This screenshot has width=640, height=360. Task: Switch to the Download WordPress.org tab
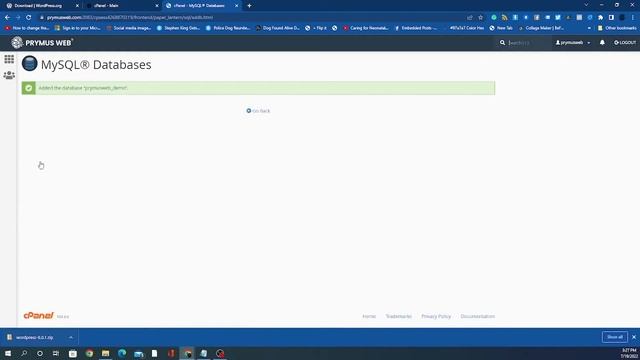38,6
